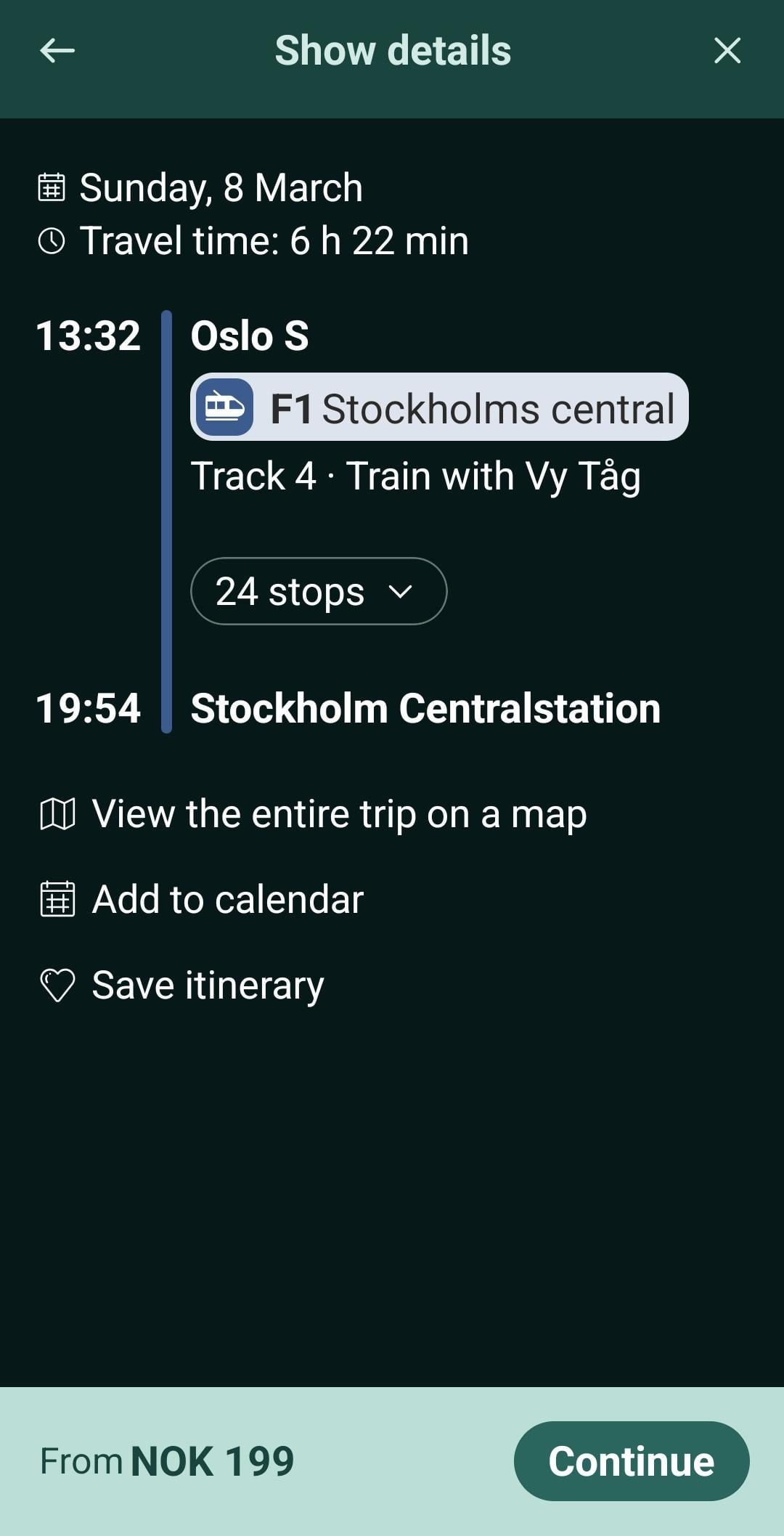The height and width of the screenshot is (1536, 784).
Task: Tap the heart icon to save itinerary
Action: (57, 986)
